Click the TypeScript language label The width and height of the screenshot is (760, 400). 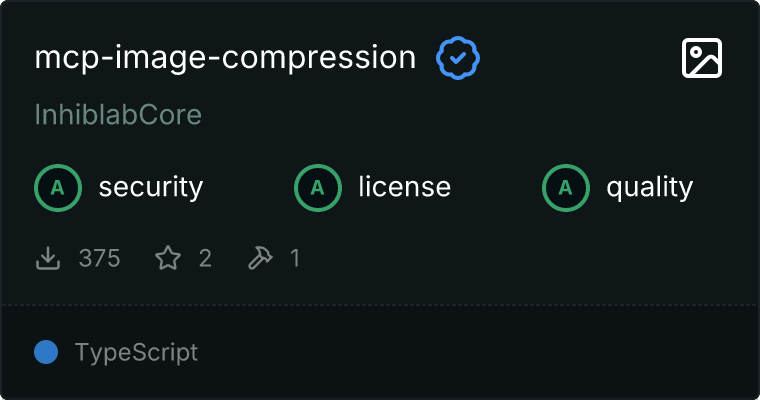coord(136,352)
